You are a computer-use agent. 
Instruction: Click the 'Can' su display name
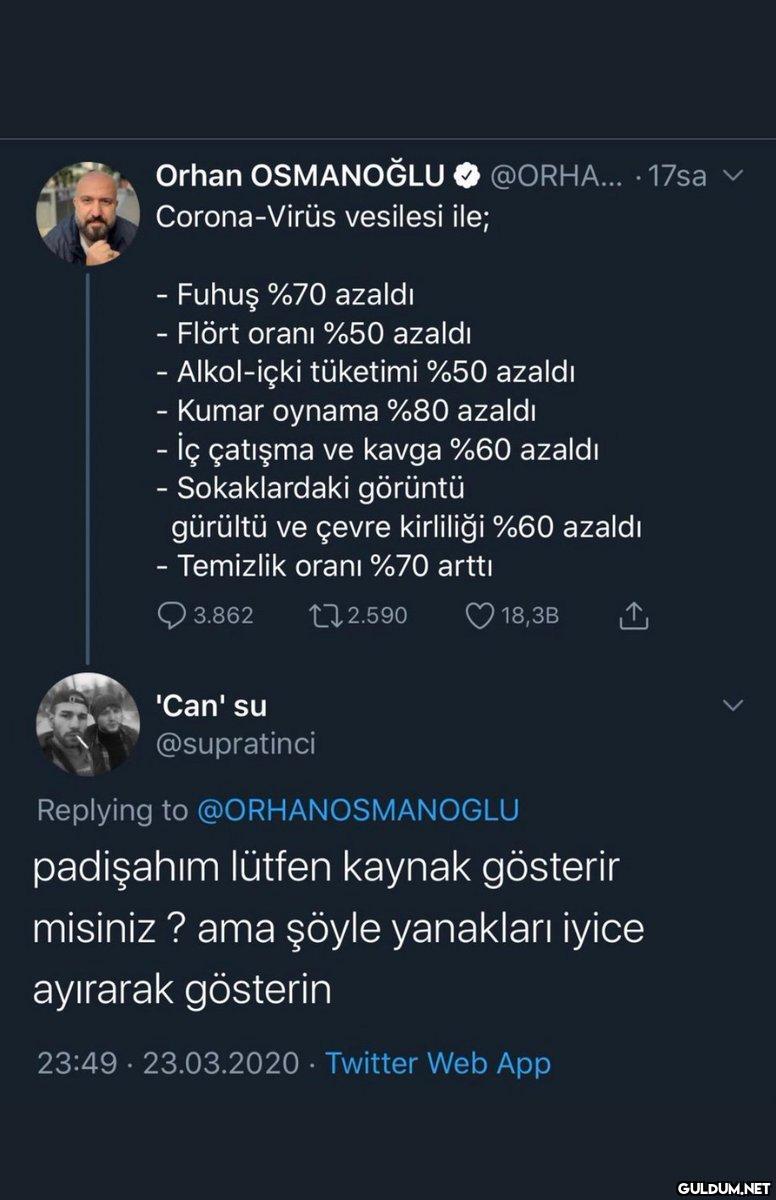212,705
